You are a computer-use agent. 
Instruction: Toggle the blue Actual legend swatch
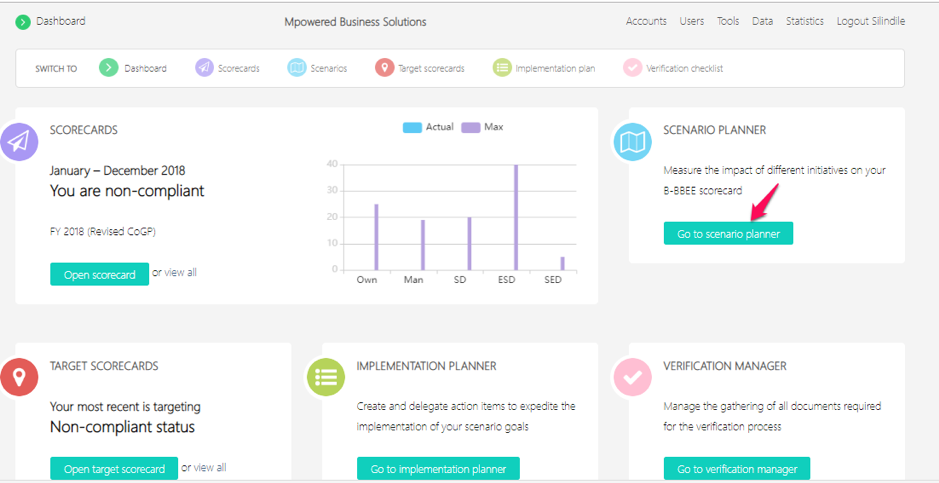(x=412, y=127)
